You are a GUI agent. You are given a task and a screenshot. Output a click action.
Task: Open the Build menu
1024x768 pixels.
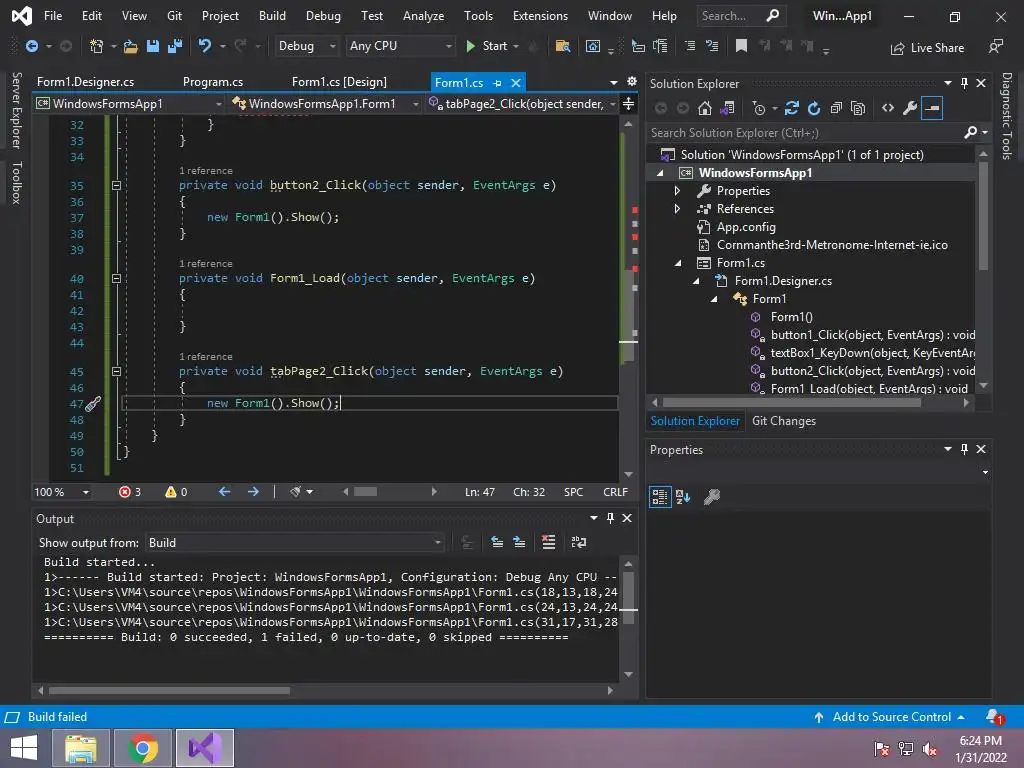click(272, 16)
